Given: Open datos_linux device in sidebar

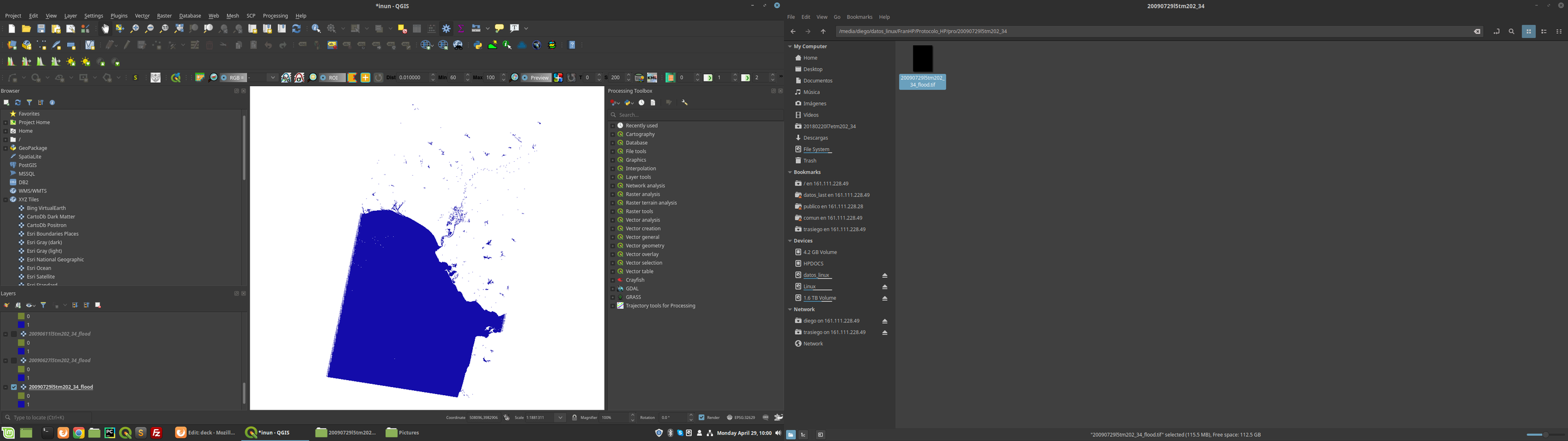Looking at the screenshot, I should tap(816, 275).
